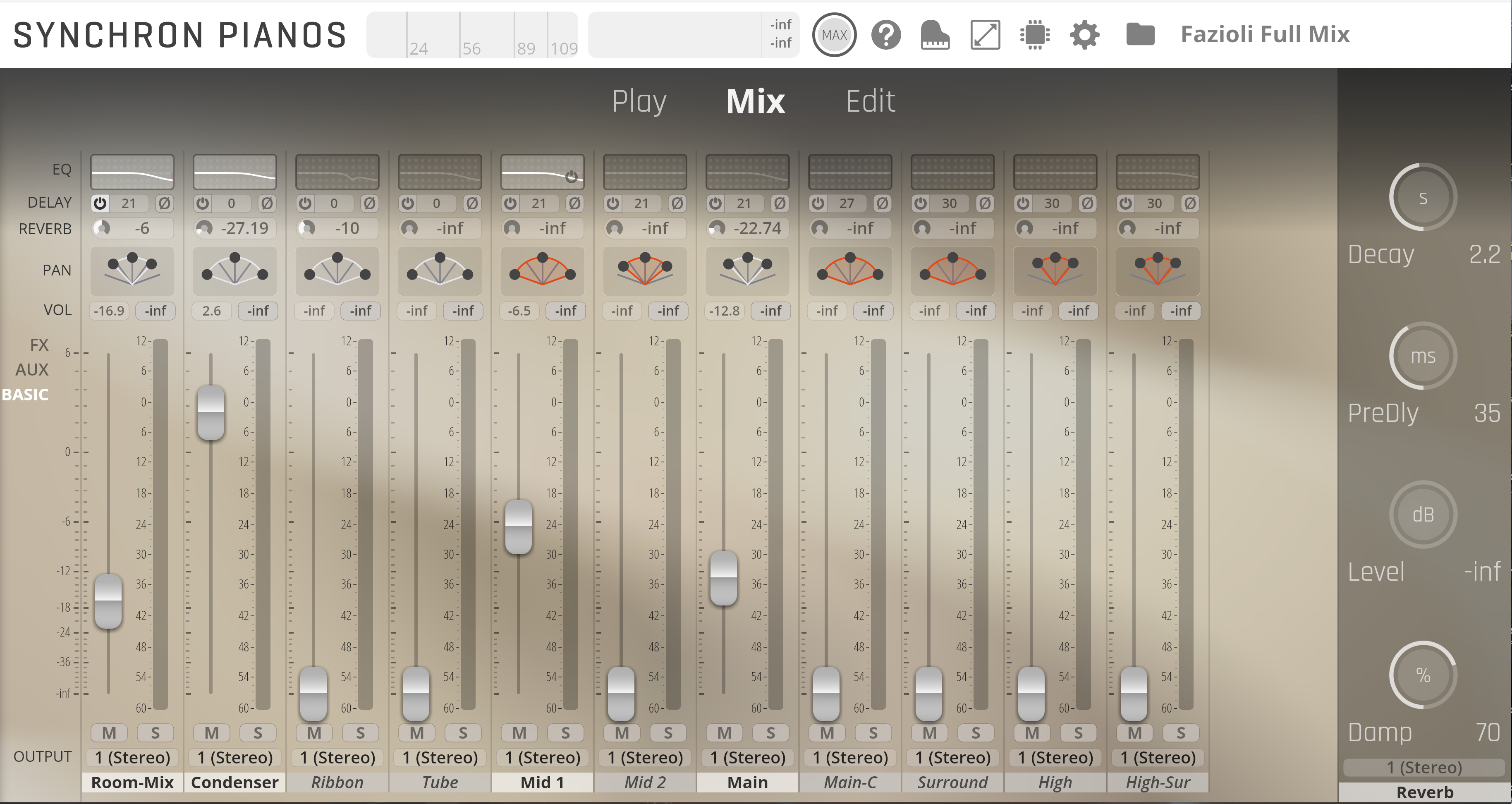Click the Reverb Damp knob

pos(1423,675)
